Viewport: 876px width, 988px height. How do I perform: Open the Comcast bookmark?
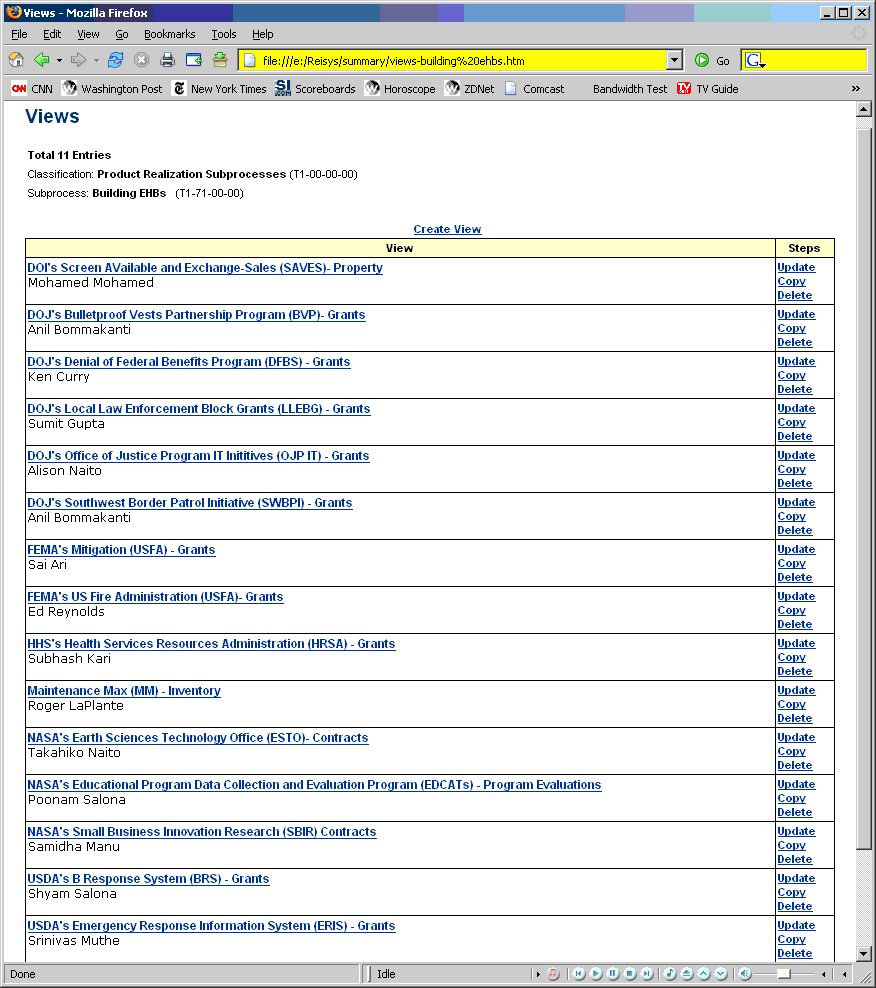pyautogui.click(x=534, y=89)
